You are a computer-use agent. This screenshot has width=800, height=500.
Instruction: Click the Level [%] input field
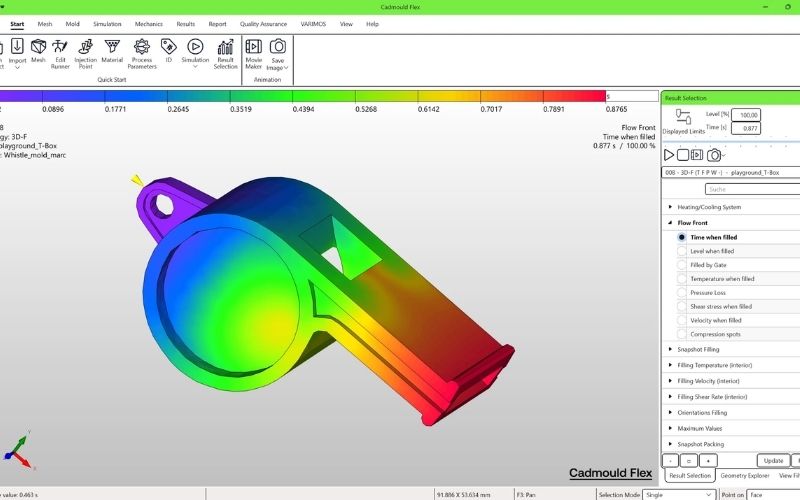click(x=746, y=115)
